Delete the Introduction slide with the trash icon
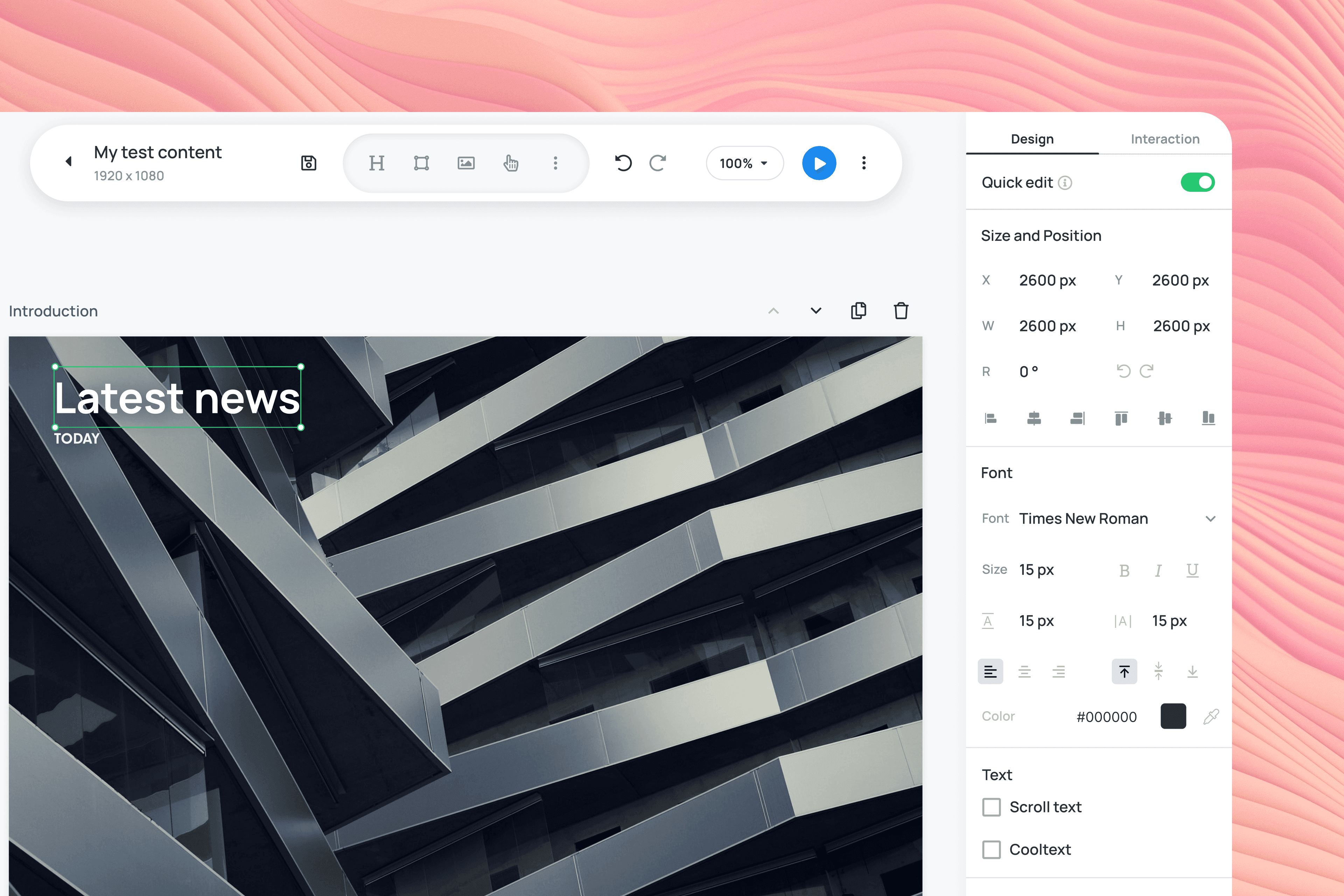The width and height of the screenshot is (1344, 896). coord(901,311)
